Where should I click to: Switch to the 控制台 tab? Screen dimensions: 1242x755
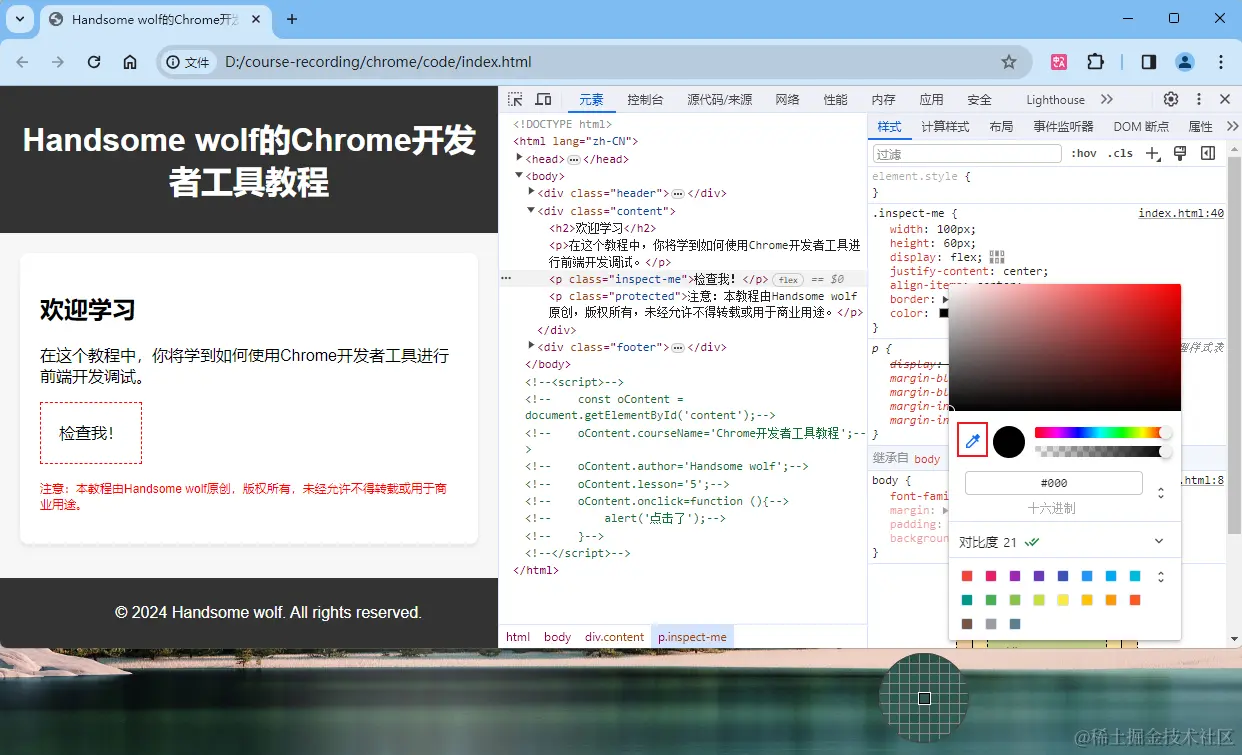pyautogui.click(x=645, y=100)
